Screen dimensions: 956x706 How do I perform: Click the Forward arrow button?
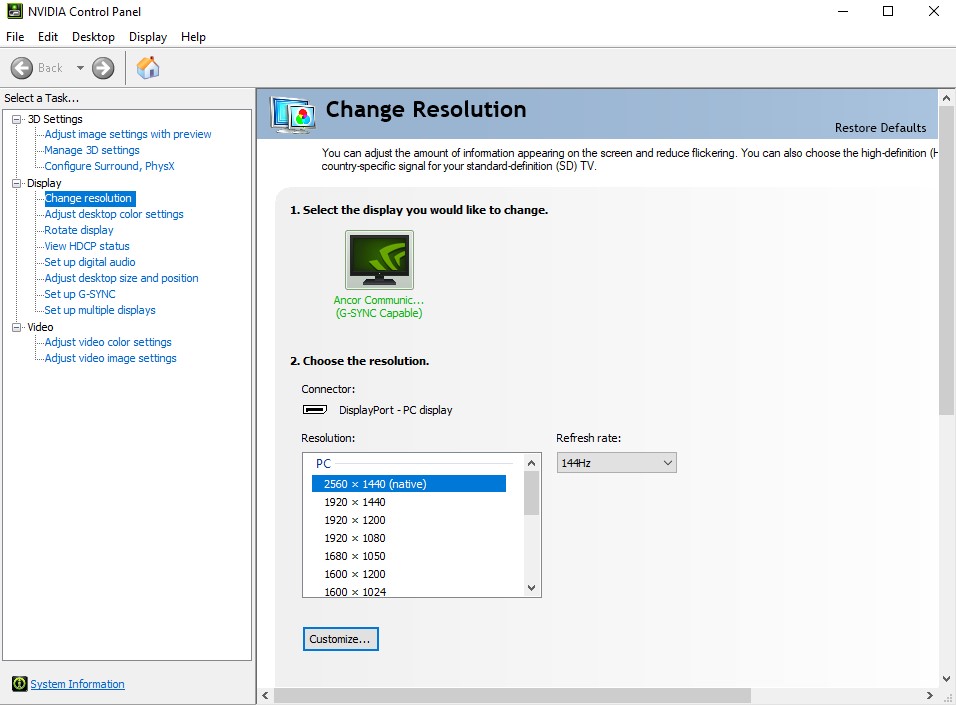coord(103,68)
